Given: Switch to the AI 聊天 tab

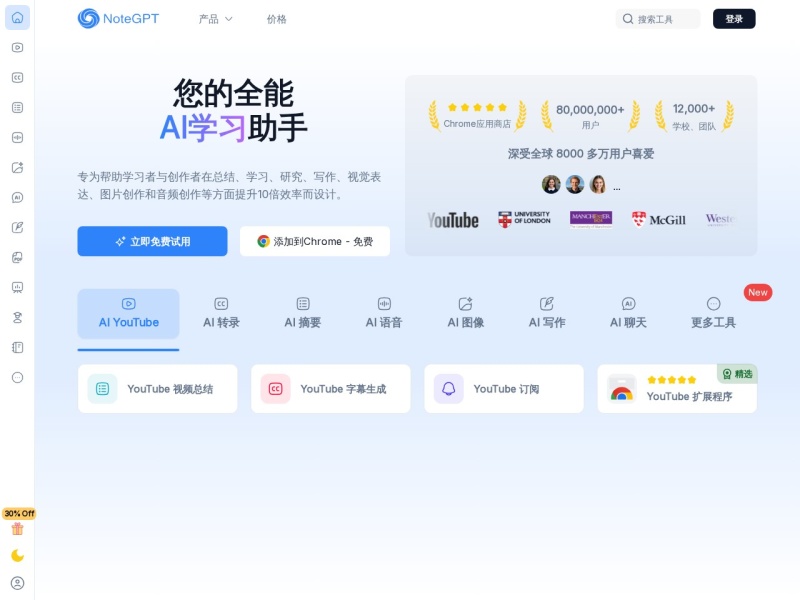Looking at the screenshot, I should point(628,314).
